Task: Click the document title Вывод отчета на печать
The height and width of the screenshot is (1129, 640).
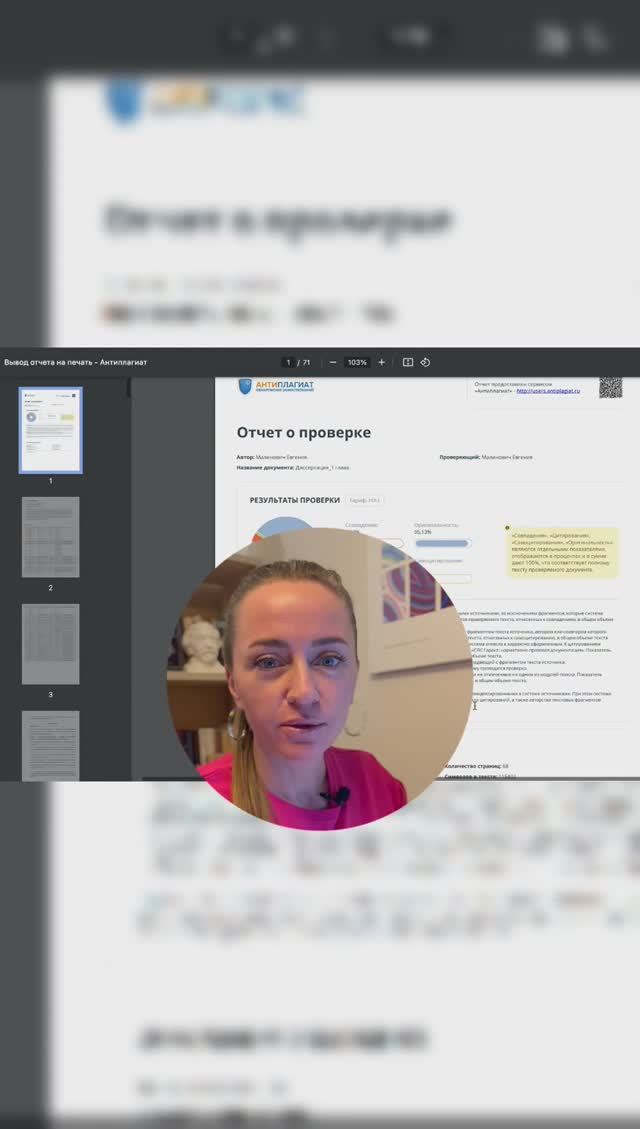Action: (x=76, y=362)
